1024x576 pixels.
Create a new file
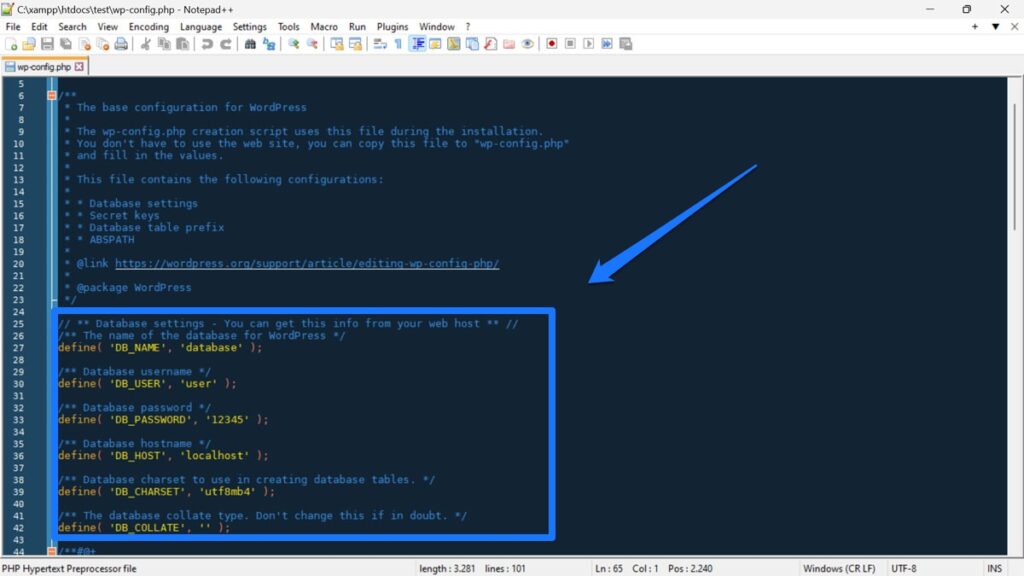coord(10,43)
